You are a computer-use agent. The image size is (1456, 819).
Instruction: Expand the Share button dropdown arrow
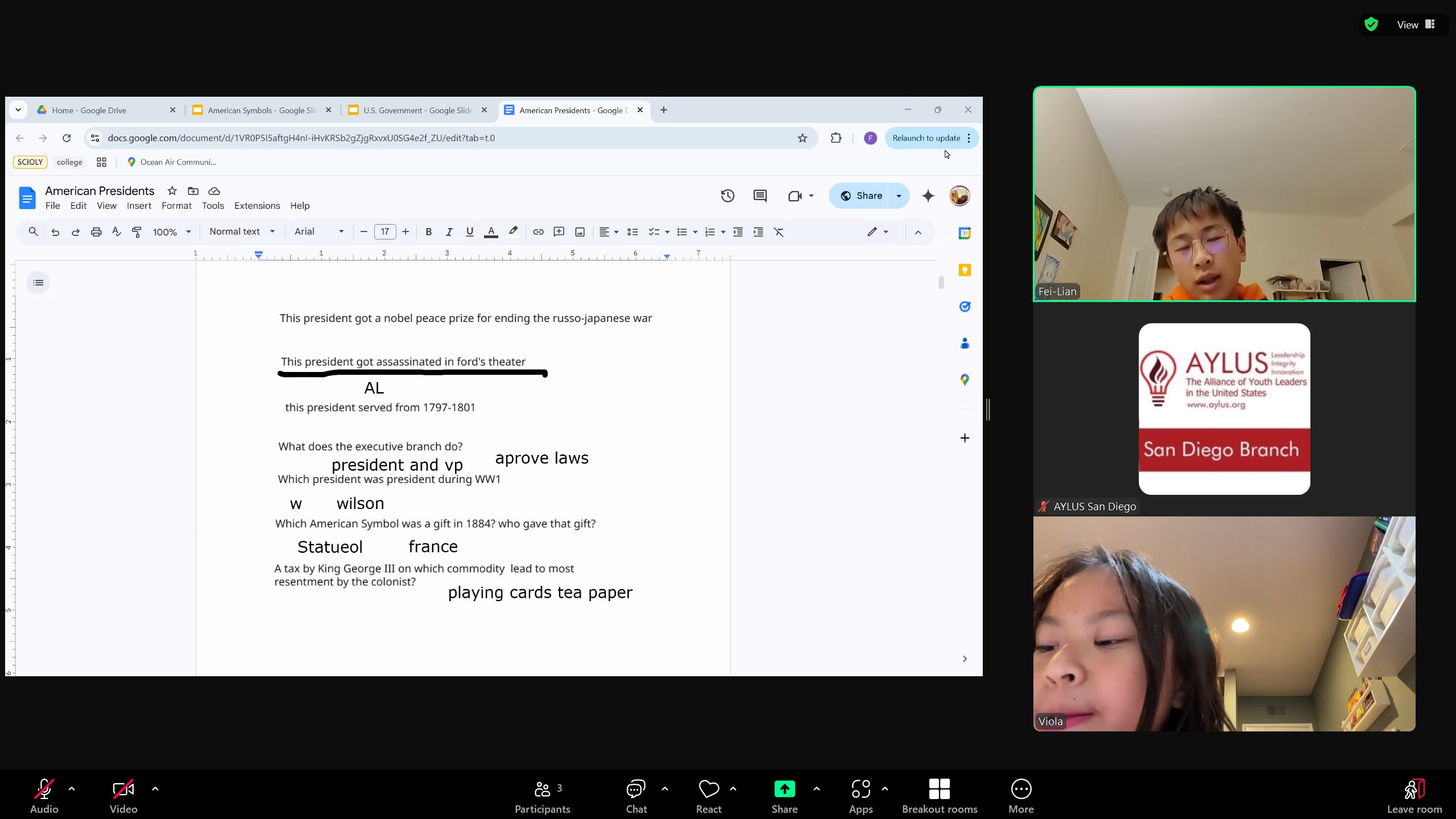click(x=899, y=196)
